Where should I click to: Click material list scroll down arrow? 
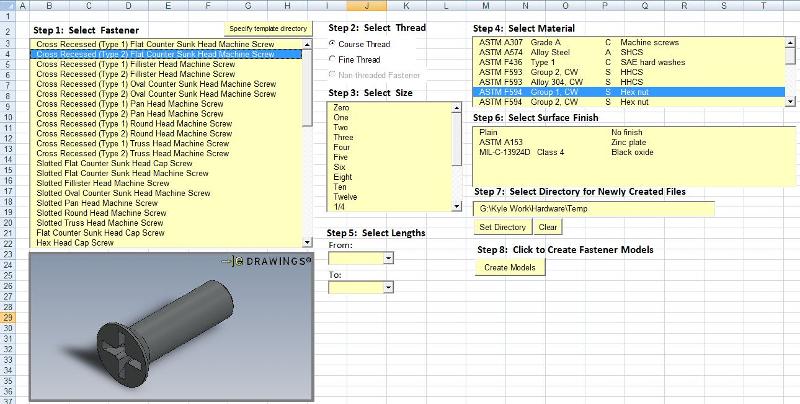(790, 102)
